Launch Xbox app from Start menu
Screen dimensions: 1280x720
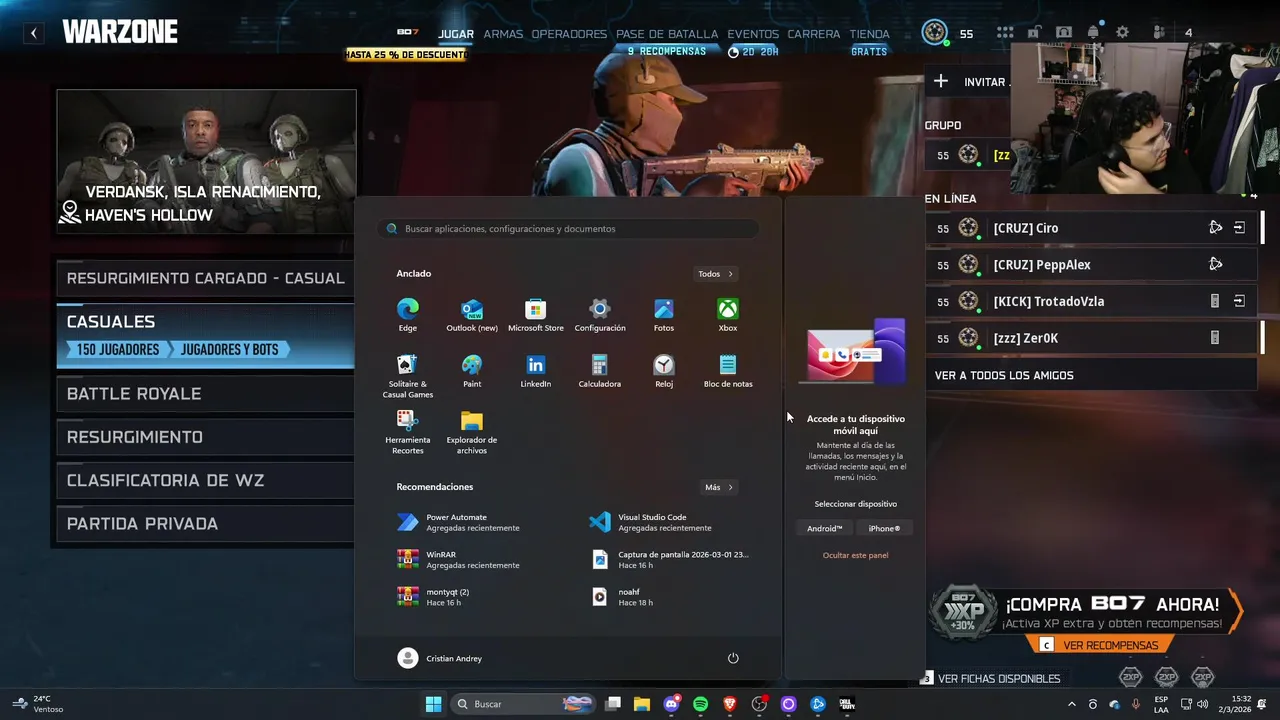pyautogui.click(x=728, y=315)
